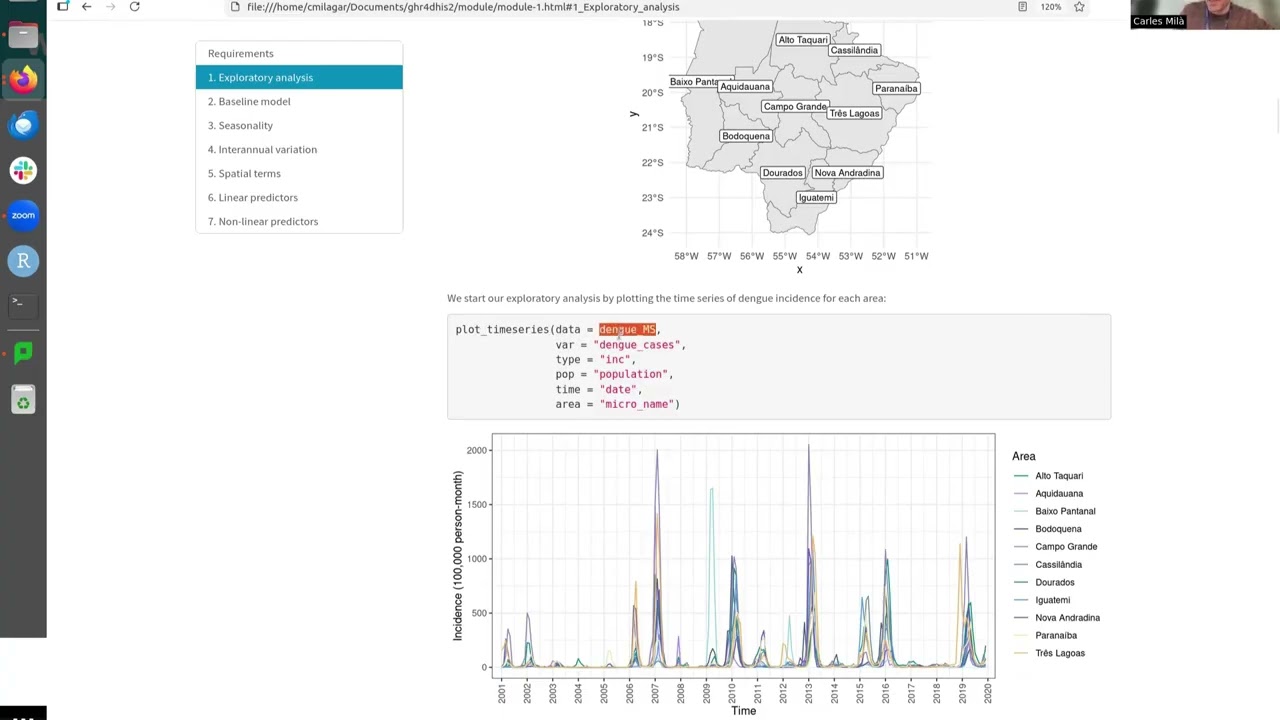The width and height of the screenshot is (1280, 720).
Task: Click the highlighted dengue_MS text in code
Action: pos(627,329)
